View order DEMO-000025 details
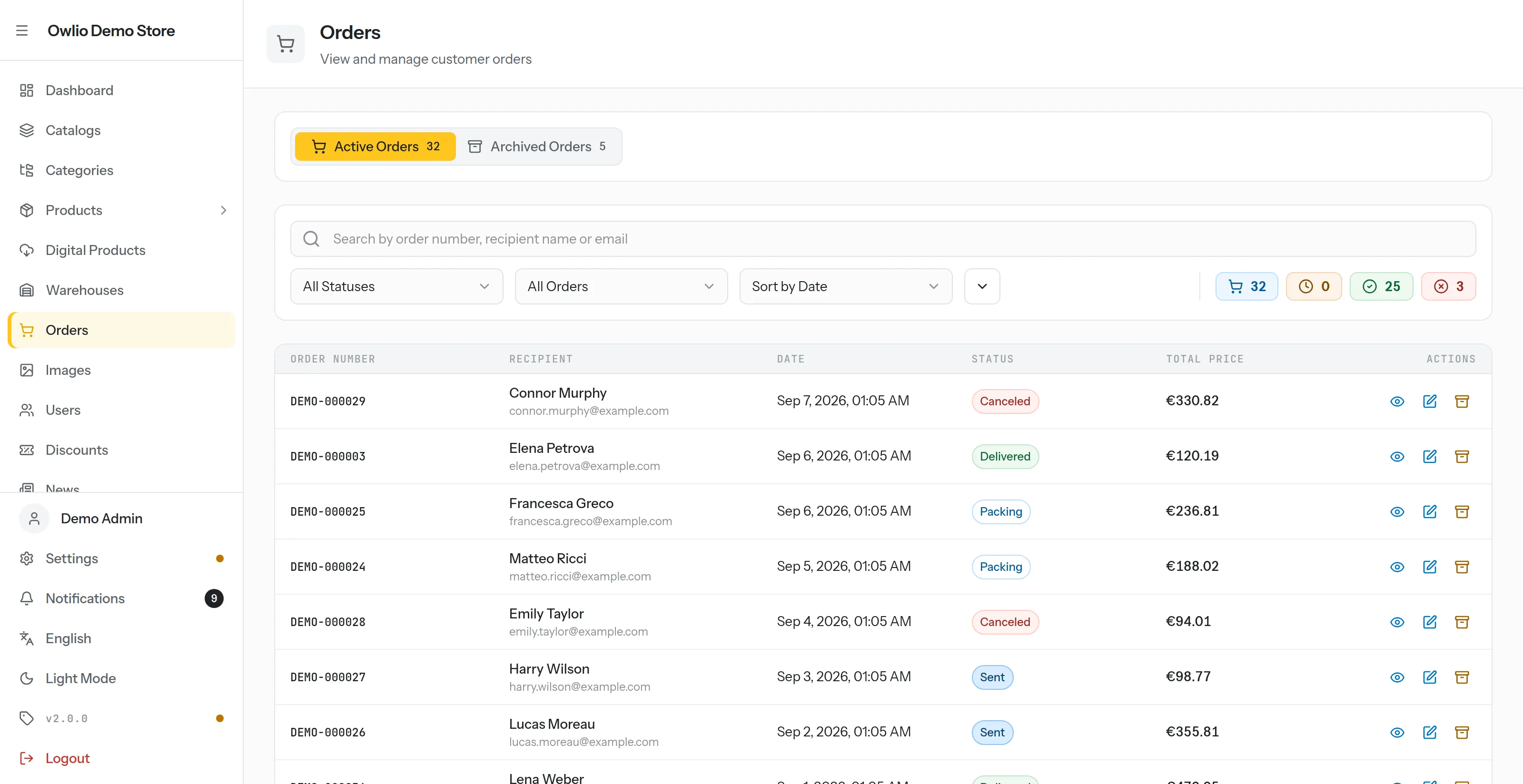 click(x=1397, y=511)
